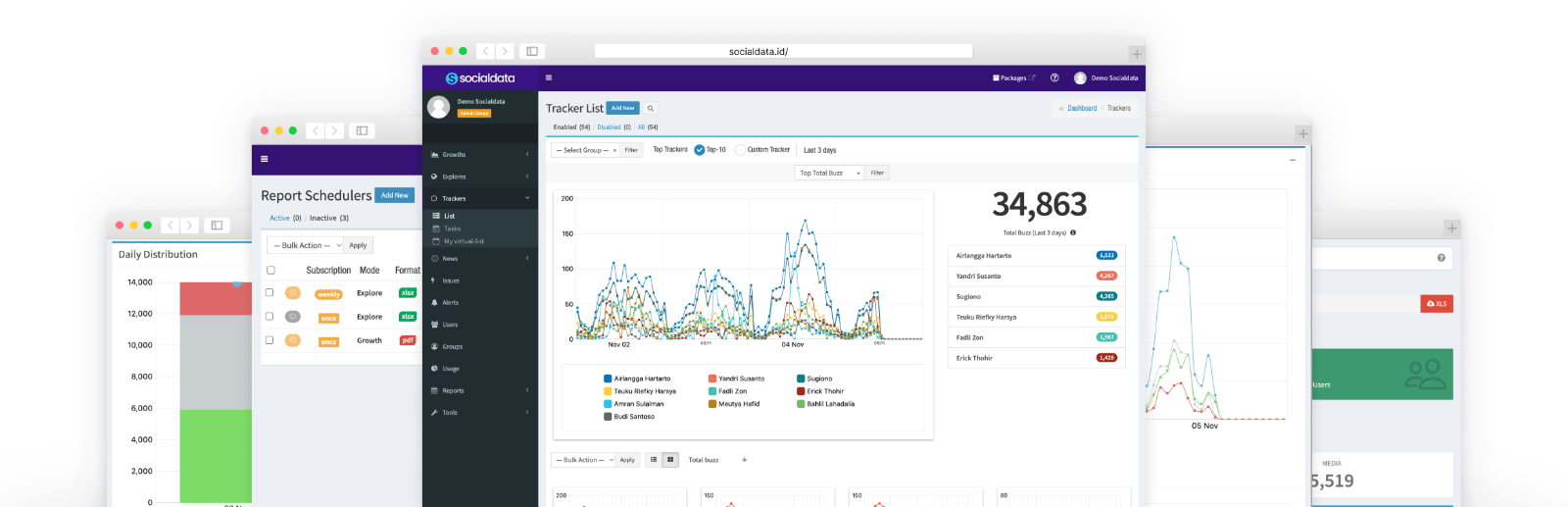Click the search icon beside Tracker List

650,109
